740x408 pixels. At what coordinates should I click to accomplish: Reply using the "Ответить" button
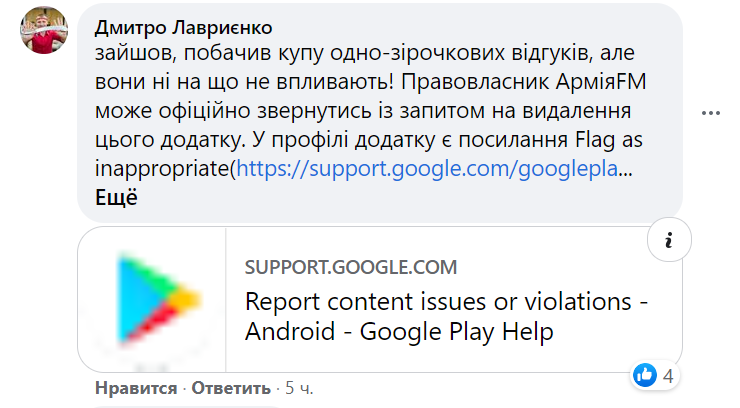point(231,388)
